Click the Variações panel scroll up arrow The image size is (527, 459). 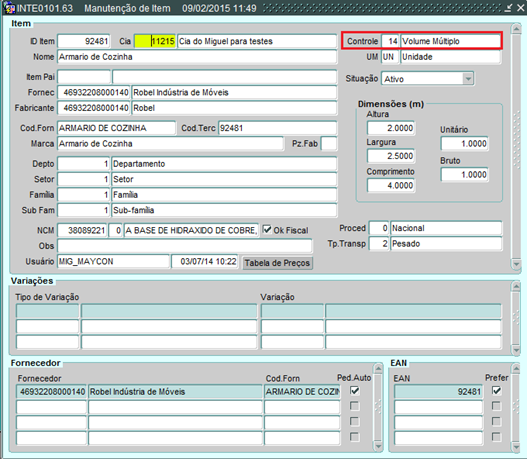coord(516,287)
